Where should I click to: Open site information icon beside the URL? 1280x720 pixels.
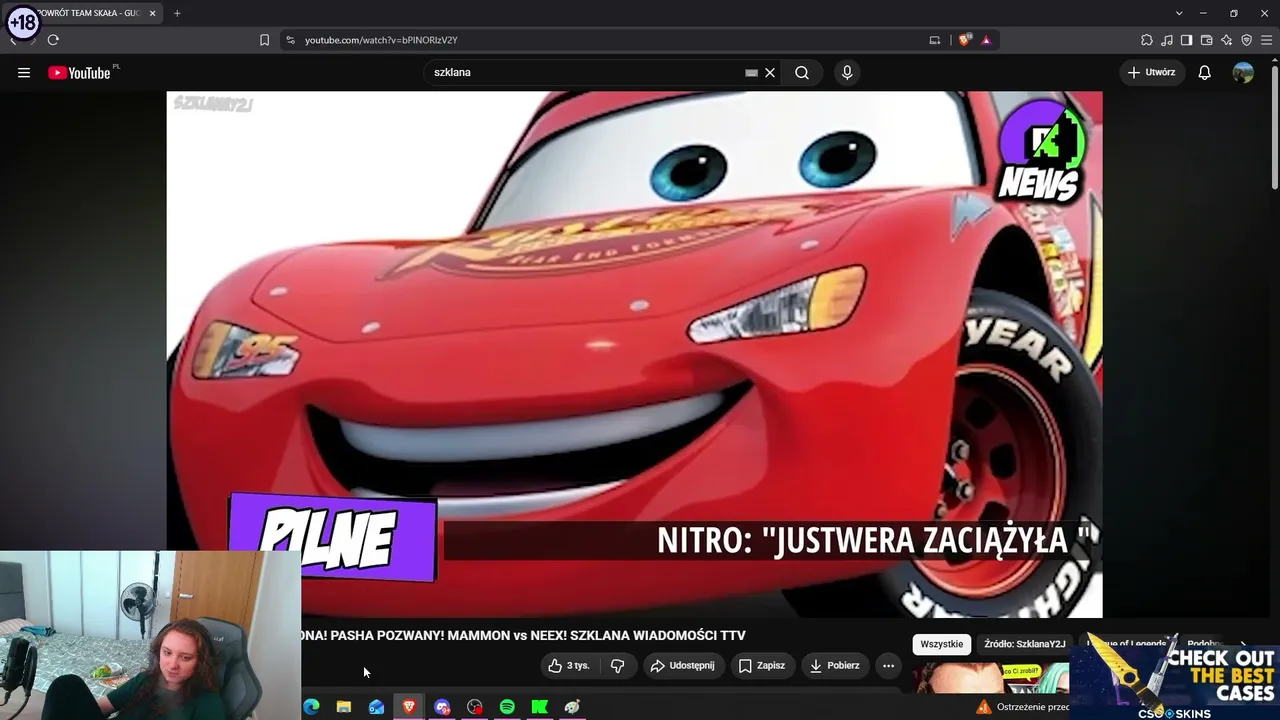[290, 40]
